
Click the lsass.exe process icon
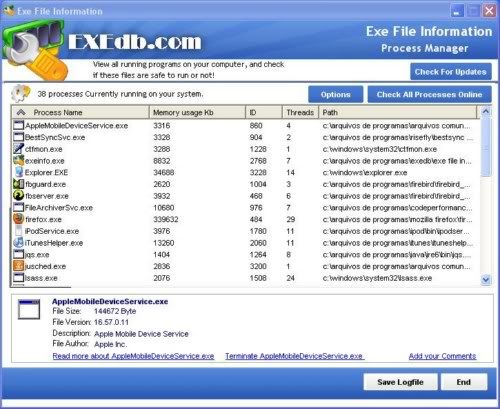coord(19,277)
